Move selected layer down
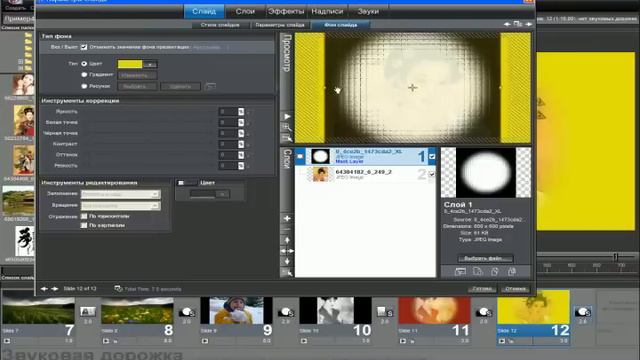 [x=287, y=262]
